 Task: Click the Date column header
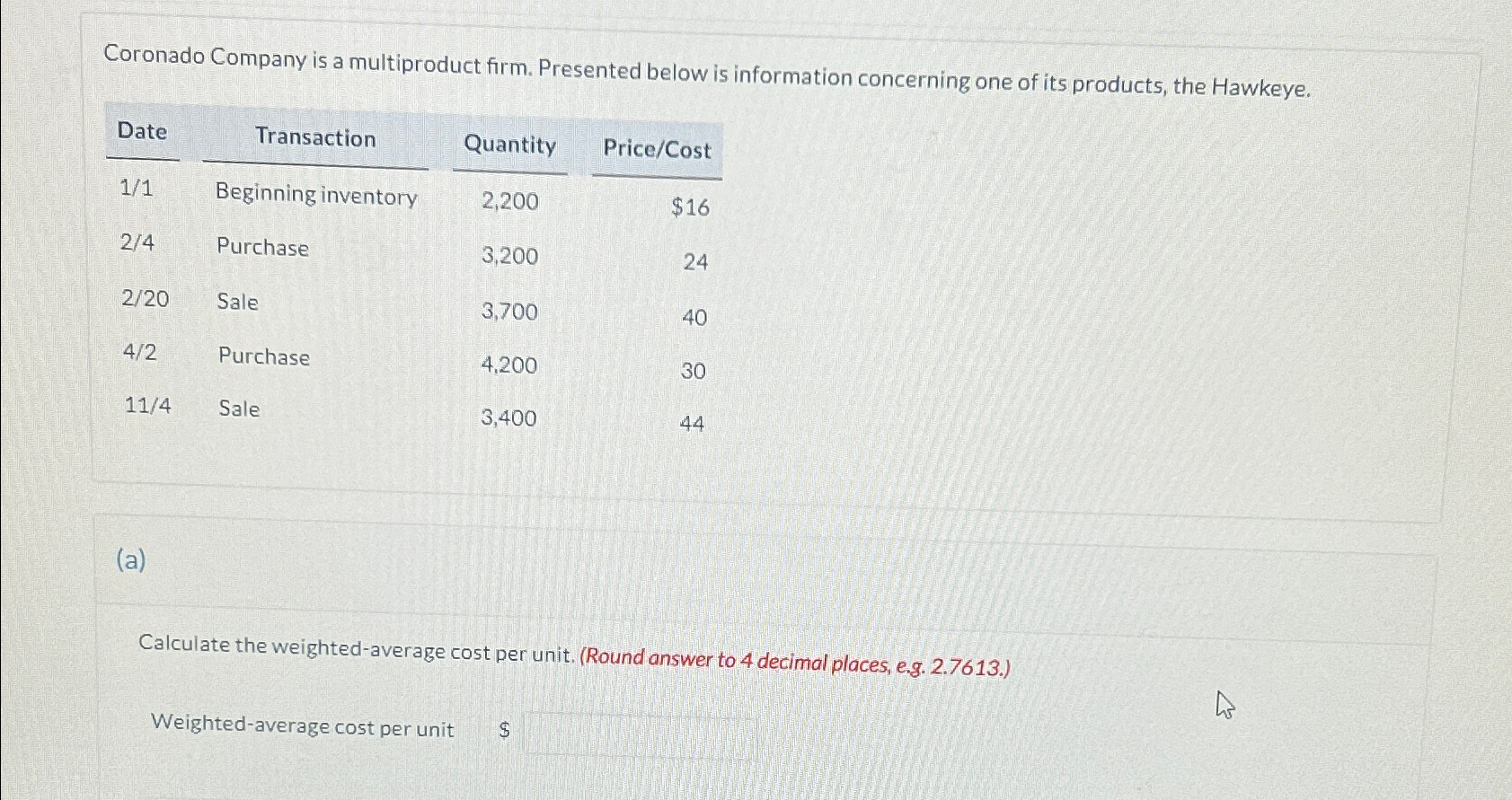[143, 131]
